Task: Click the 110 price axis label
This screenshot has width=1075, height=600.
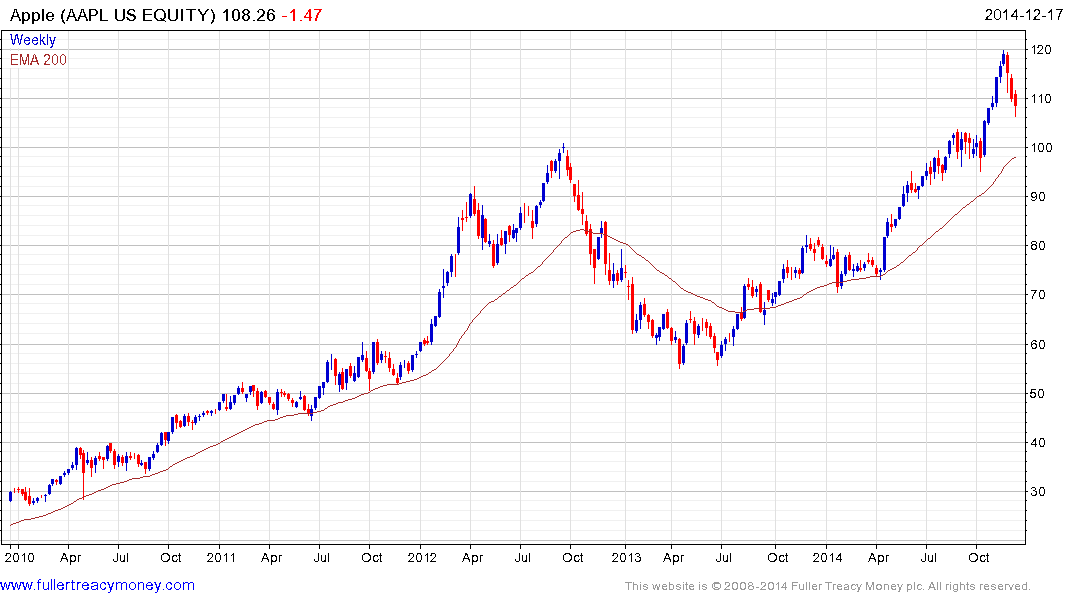Action: pyautogui.click(x=1041, y=99)
